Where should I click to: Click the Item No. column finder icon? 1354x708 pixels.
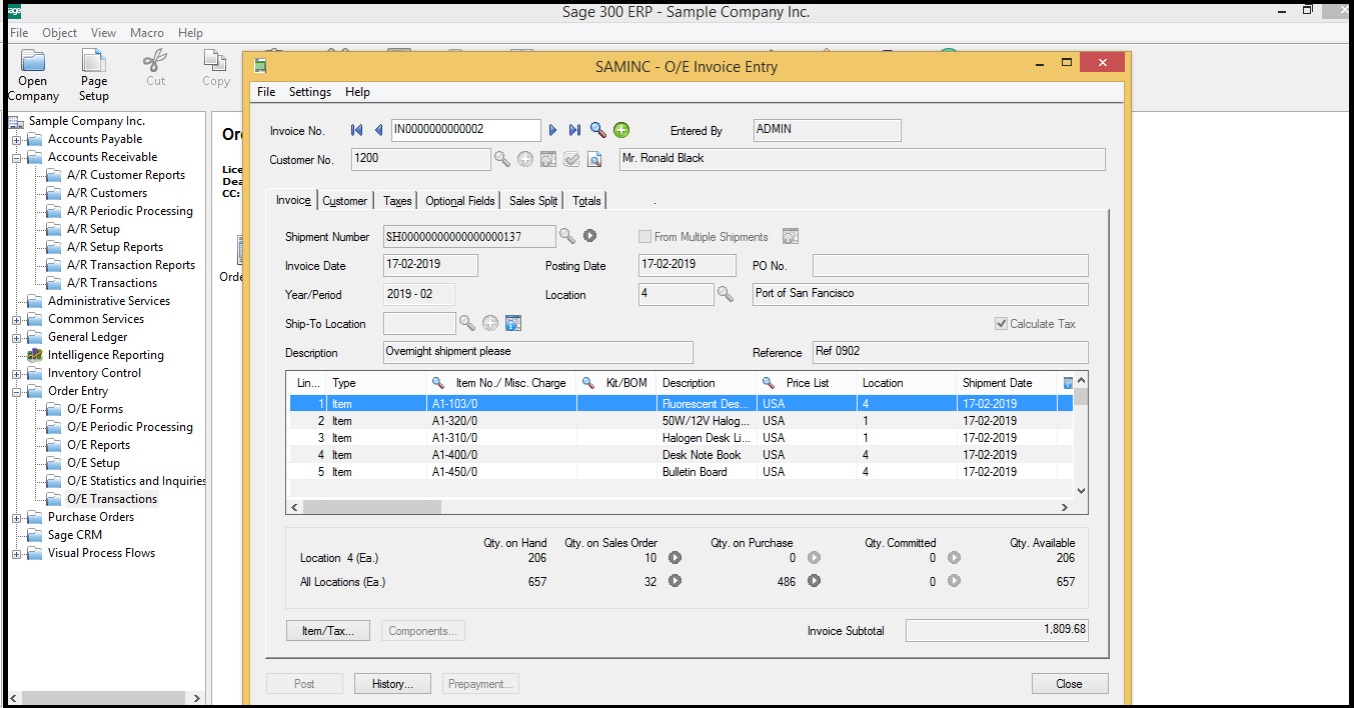coord(438,383)
